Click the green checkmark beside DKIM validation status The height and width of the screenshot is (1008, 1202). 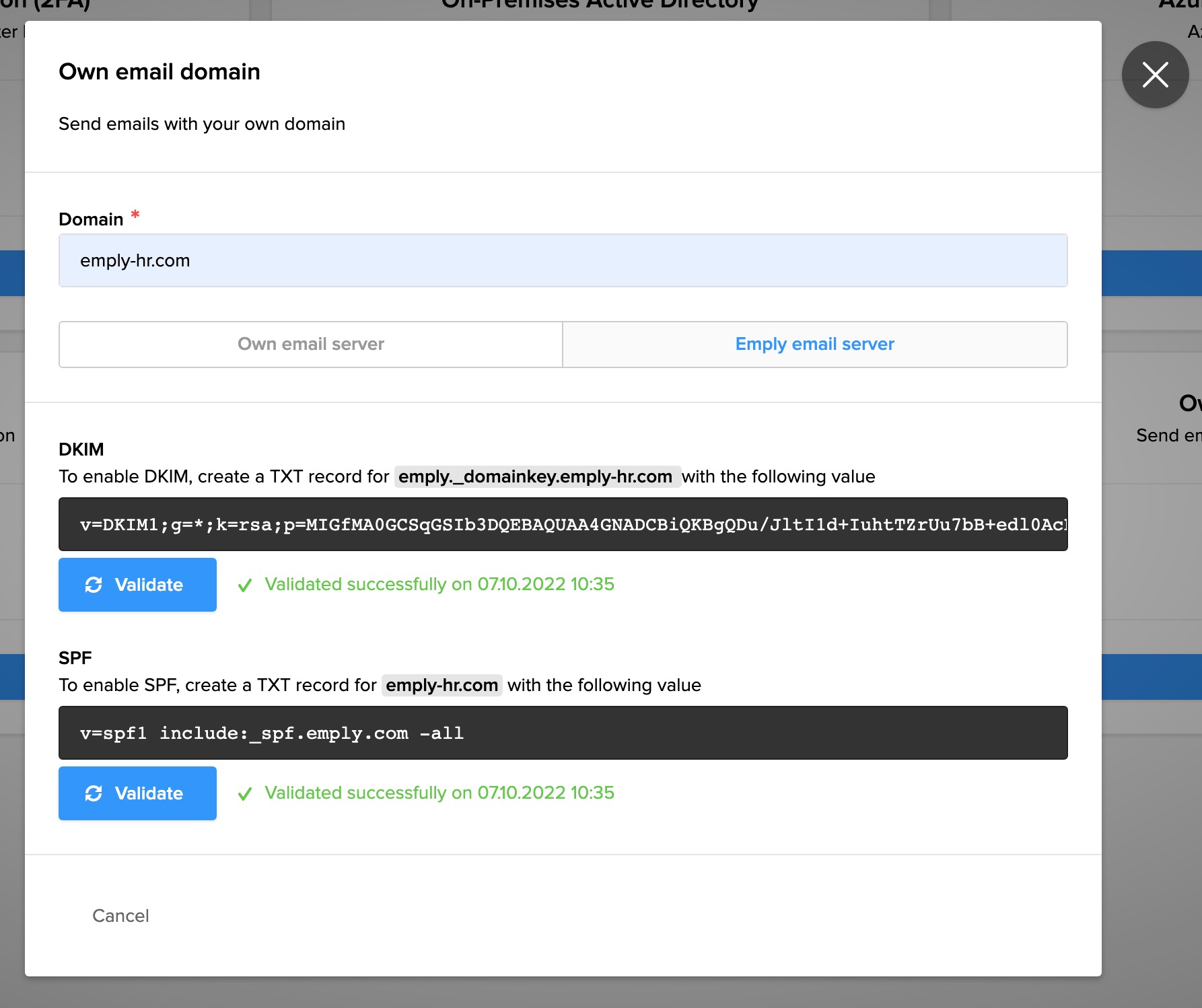[x=245, y=585]
